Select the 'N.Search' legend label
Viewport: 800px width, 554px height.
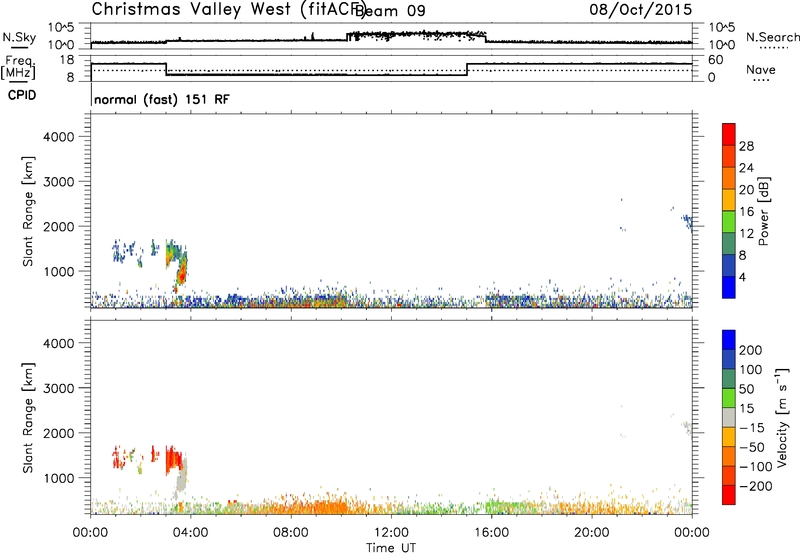pos(772,37)
